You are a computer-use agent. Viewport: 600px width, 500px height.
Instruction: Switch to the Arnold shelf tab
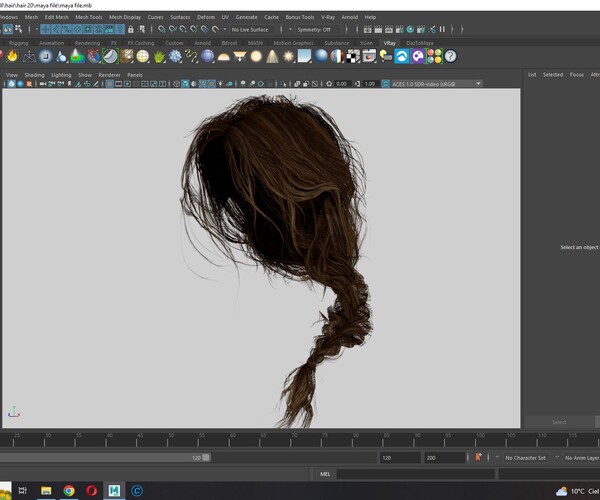202,43
